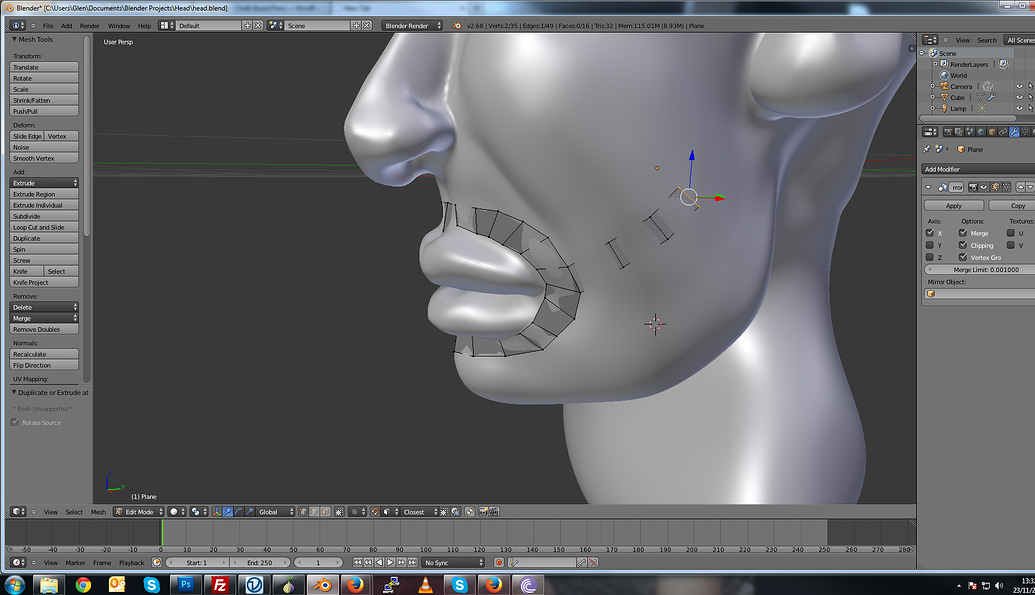Viewport: 1035px width, 595px height.
Task: Open the render camera properties tab
Action: (948, 132)
